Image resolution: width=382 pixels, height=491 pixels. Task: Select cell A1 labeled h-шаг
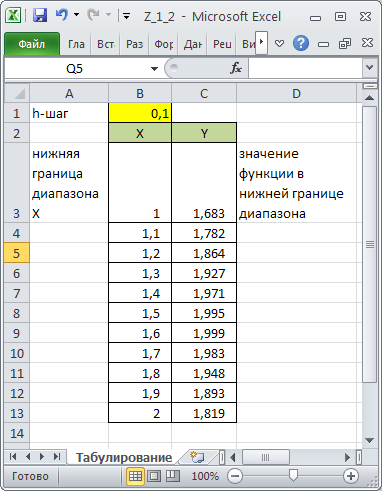coord(69,113)
